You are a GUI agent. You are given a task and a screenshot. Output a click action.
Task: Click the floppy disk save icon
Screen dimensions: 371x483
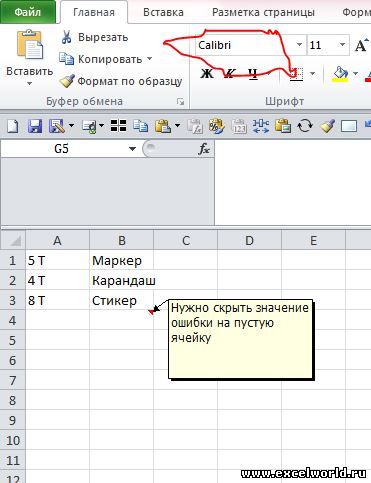coord(35,126)
